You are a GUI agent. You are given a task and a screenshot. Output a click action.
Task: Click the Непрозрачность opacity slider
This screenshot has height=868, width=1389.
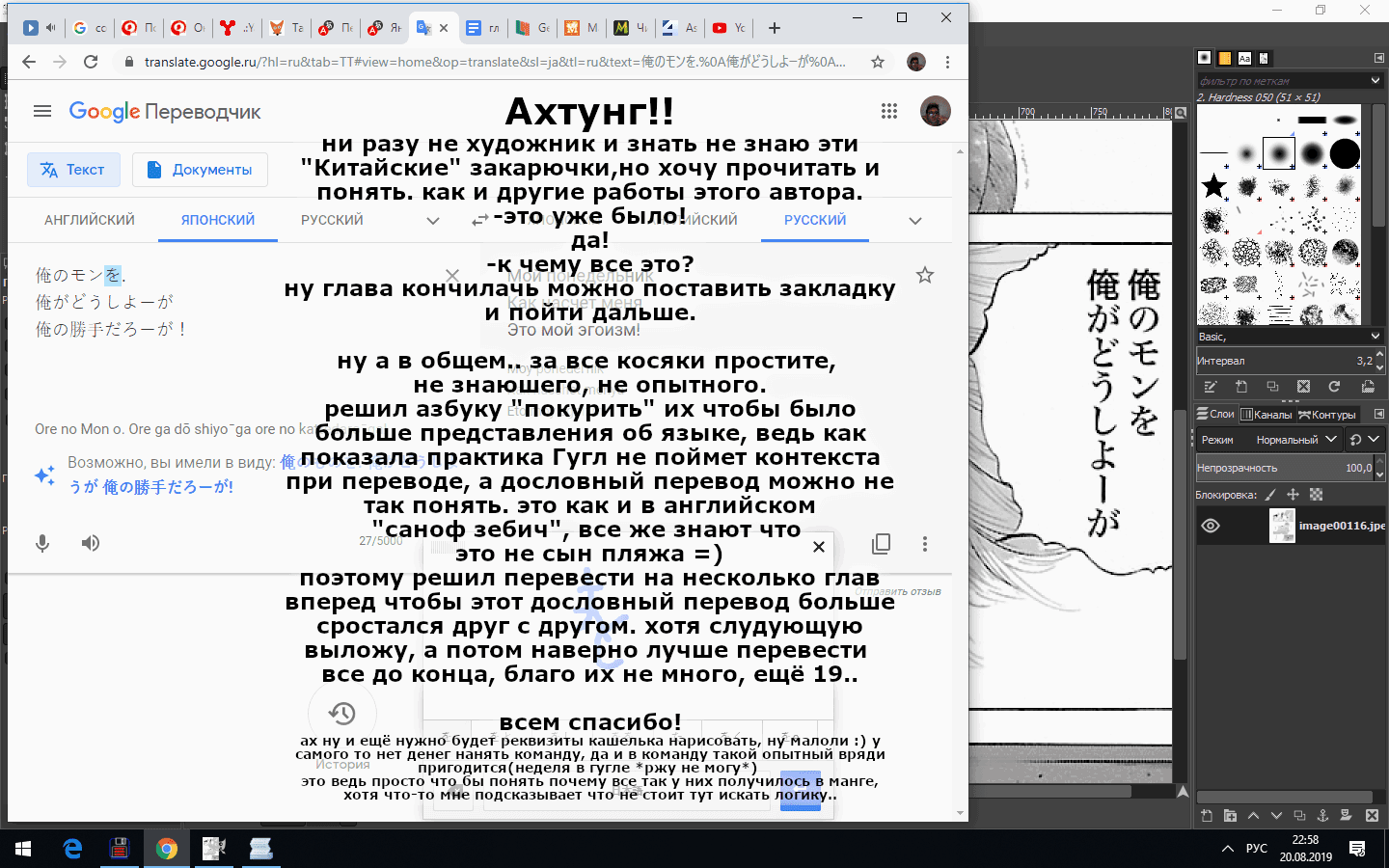coord(1285,468)
